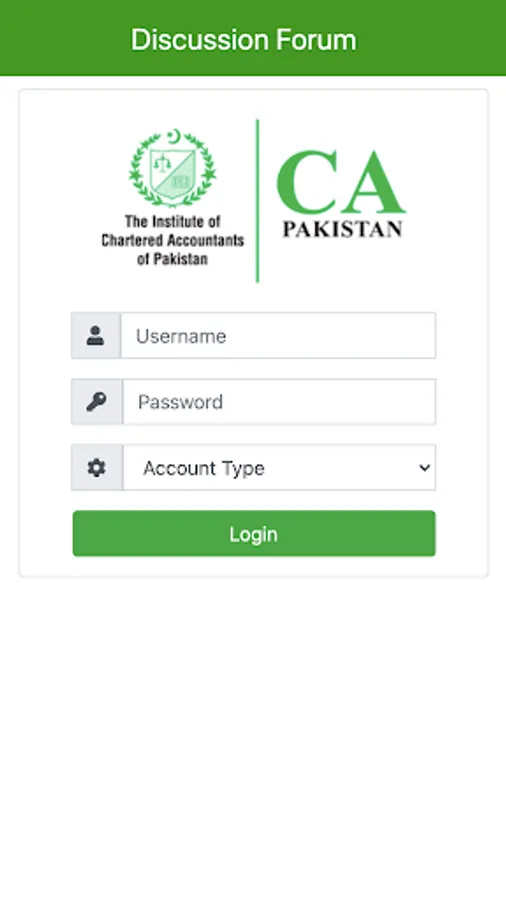Click the green vertical divider between logos
The width and height of the screenshot is (506, 900).
pyautogui.click(x=257, y=201)
